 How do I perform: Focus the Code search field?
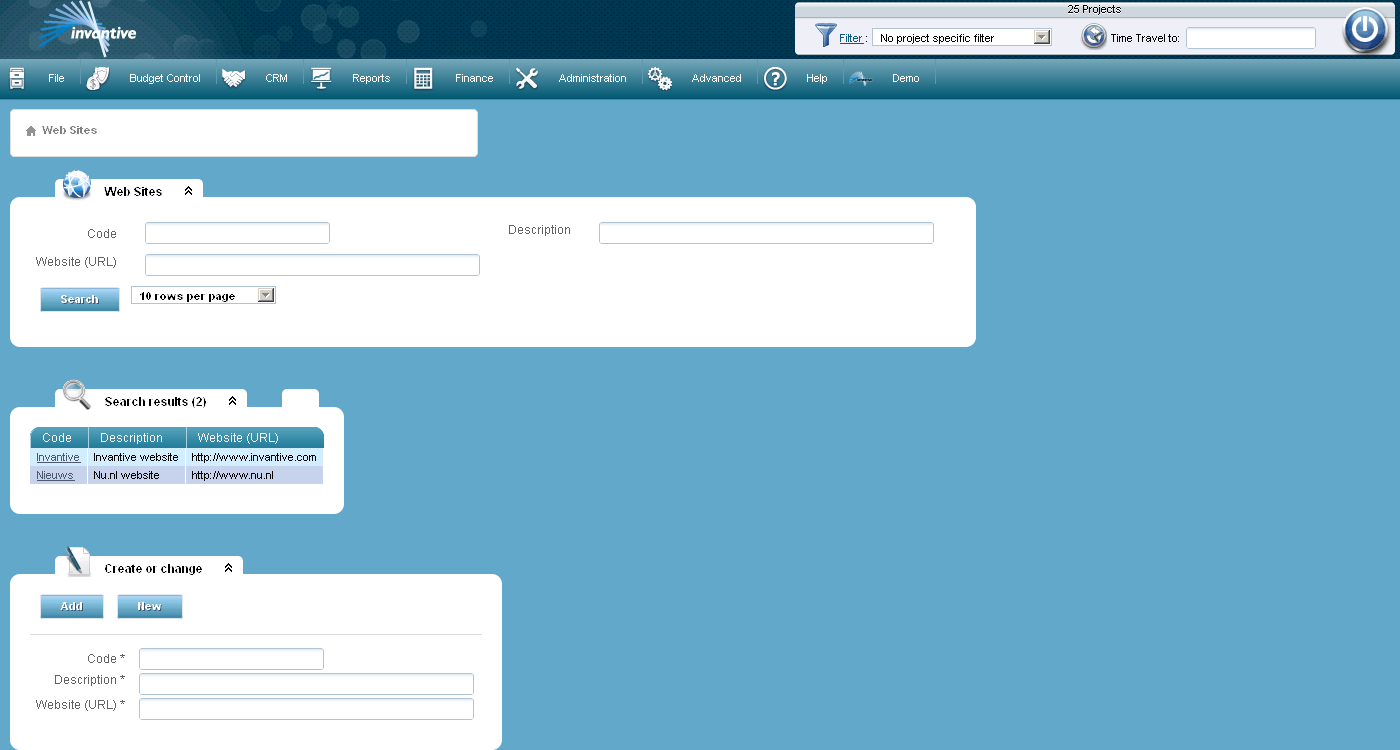237,233
